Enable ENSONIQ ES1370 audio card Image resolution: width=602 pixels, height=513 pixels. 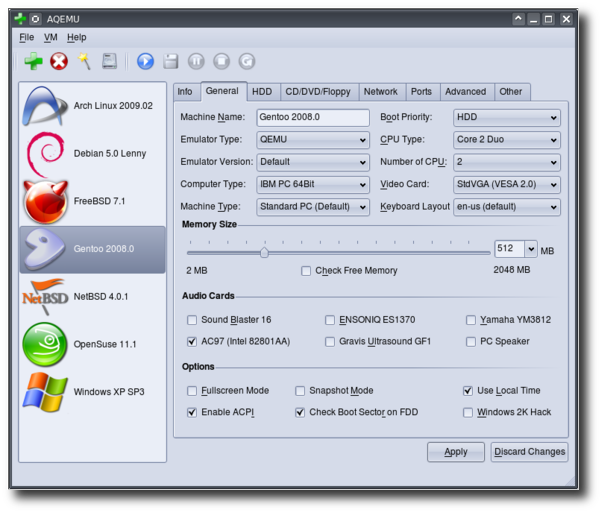point(330,320)
